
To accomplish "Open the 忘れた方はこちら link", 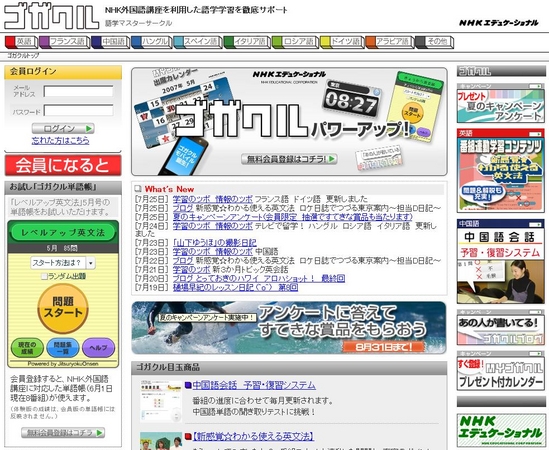I will [x=60, y=140].
